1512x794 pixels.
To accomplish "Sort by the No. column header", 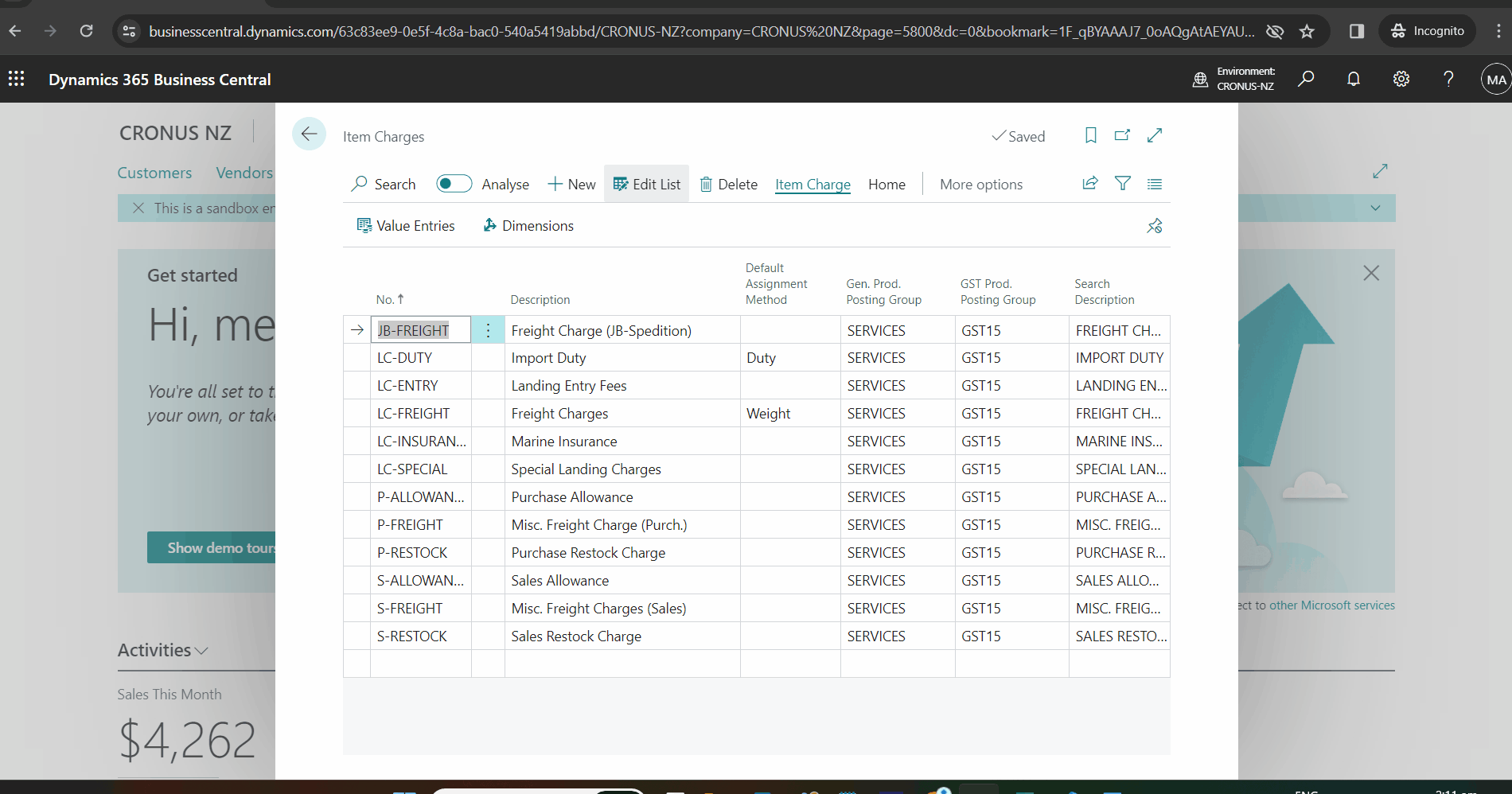I will coord(390,299).
